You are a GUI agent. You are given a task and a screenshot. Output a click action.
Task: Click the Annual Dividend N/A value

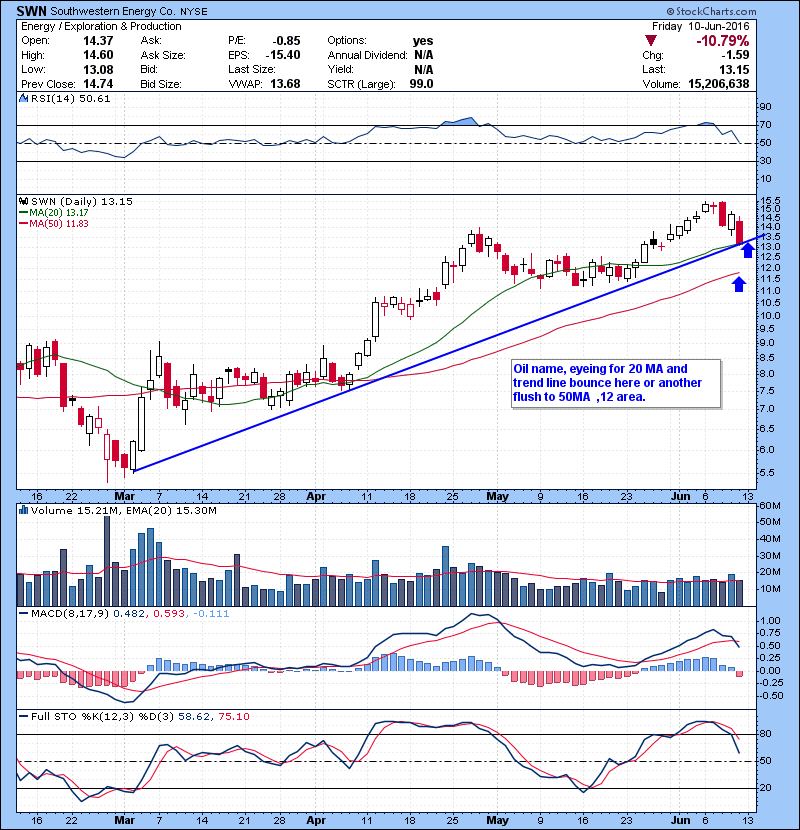tap(424, 55)
